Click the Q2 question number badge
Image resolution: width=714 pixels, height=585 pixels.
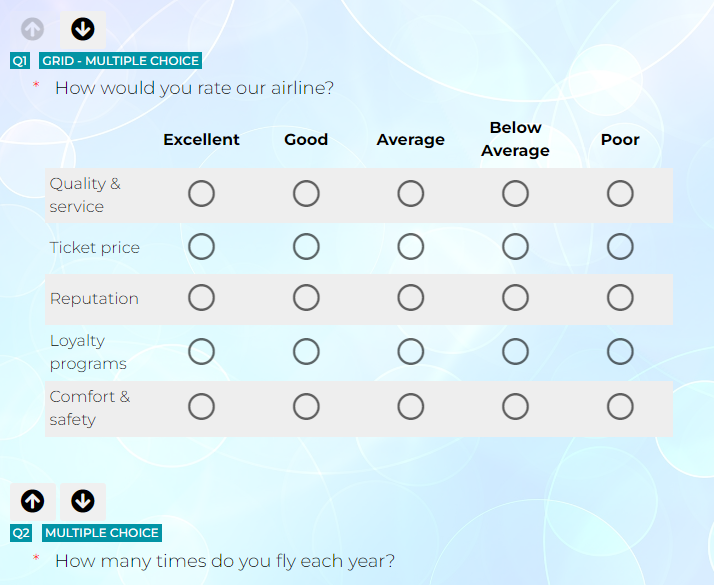(x=21, y=533)
